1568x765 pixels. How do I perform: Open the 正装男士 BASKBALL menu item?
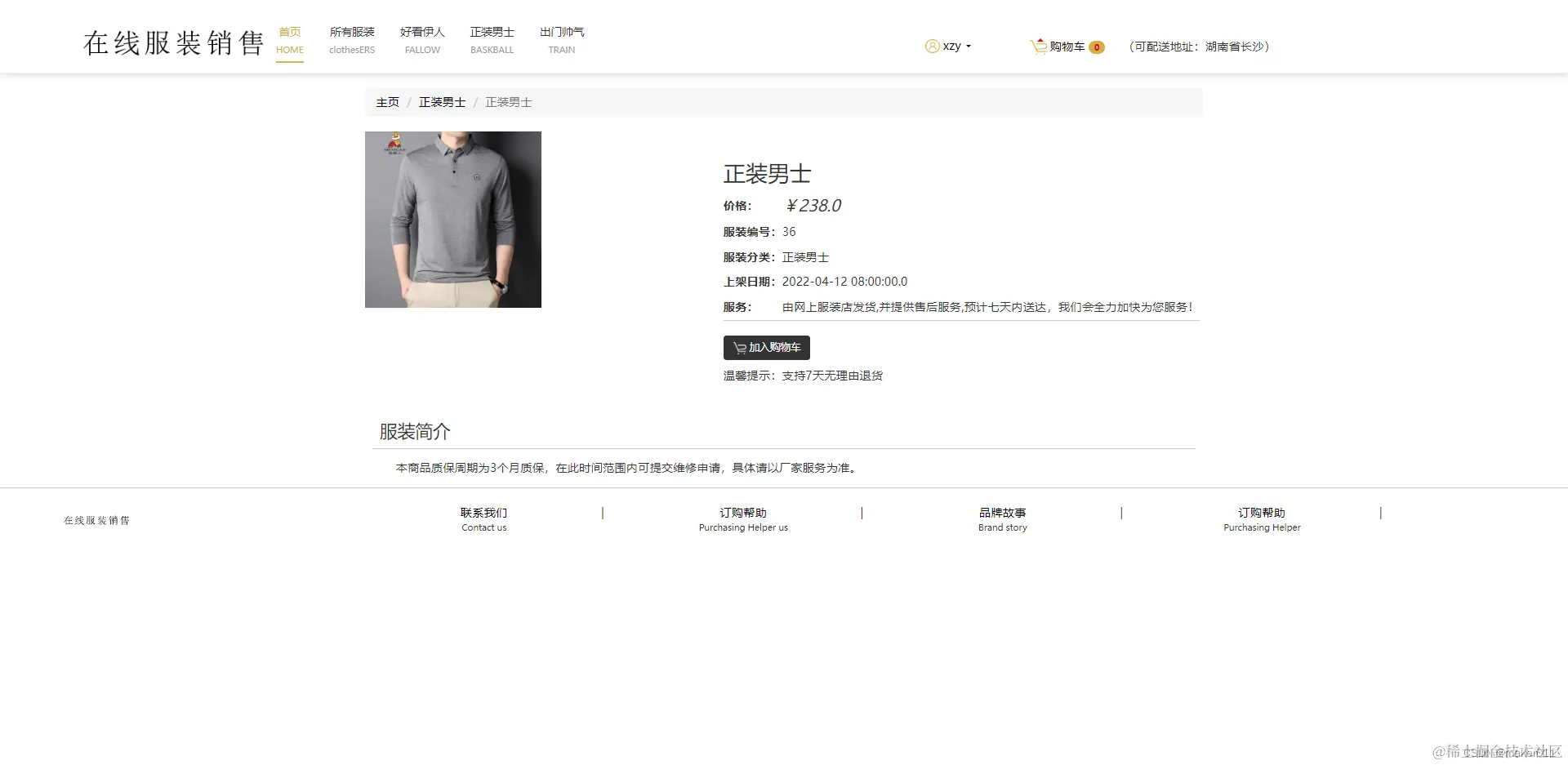pyautogui.click(x=492, y=40)
